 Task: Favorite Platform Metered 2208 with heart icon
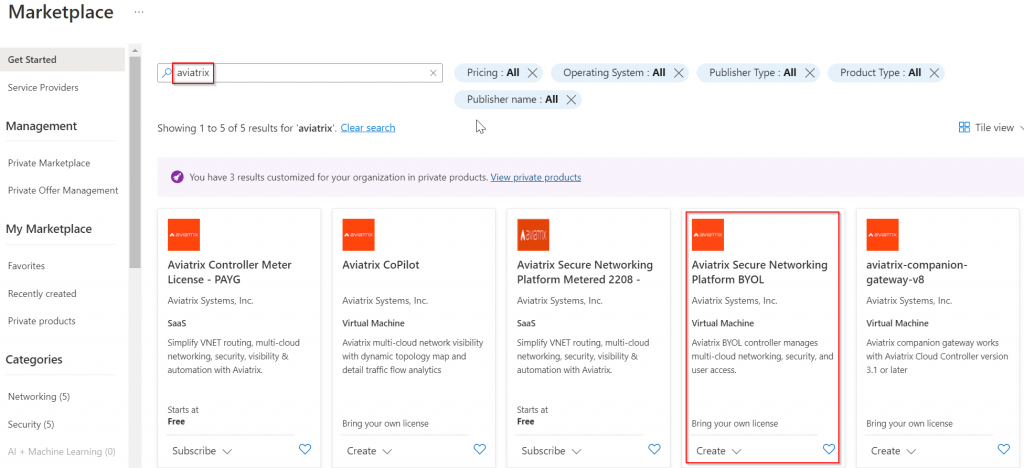(654, 449)
